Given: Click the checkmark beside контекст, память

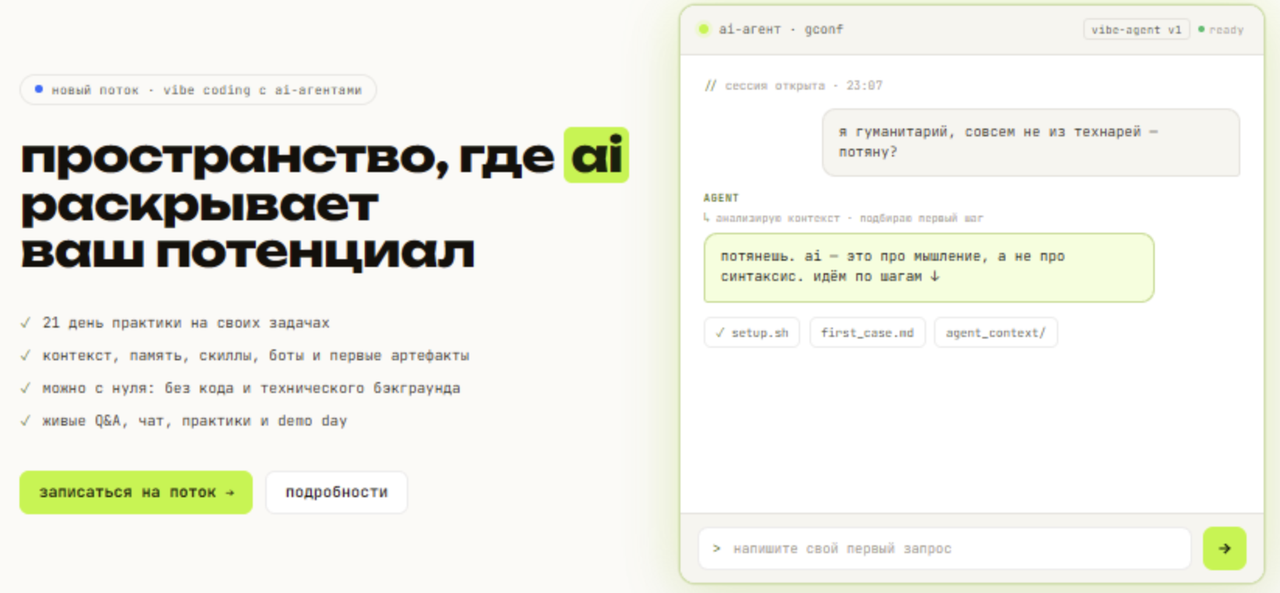Looking at the screenshot, I should pyautogui.click(x=25, y=355).
